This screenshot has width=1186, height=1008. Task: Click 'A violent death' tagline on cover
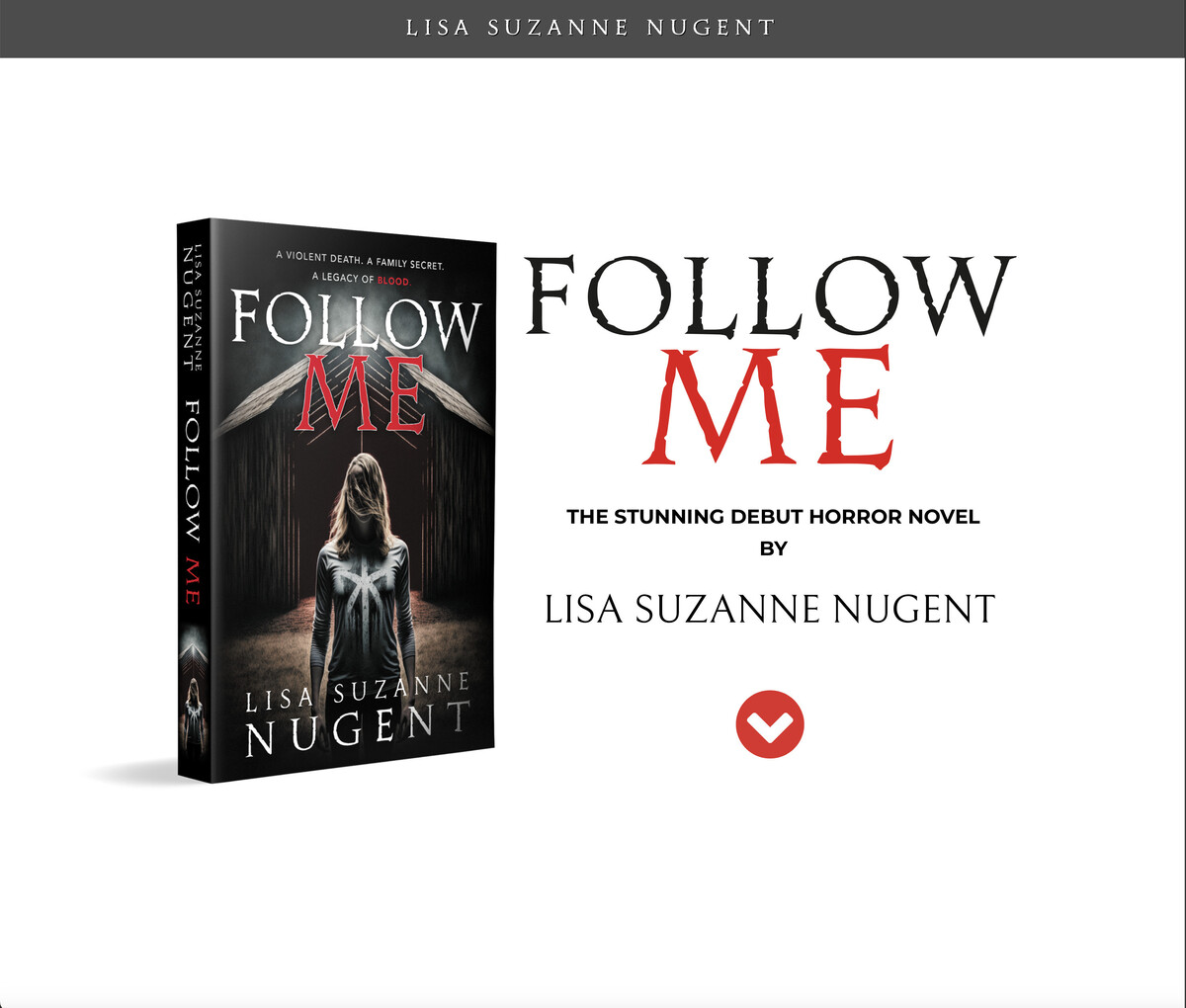click(361, 267)
